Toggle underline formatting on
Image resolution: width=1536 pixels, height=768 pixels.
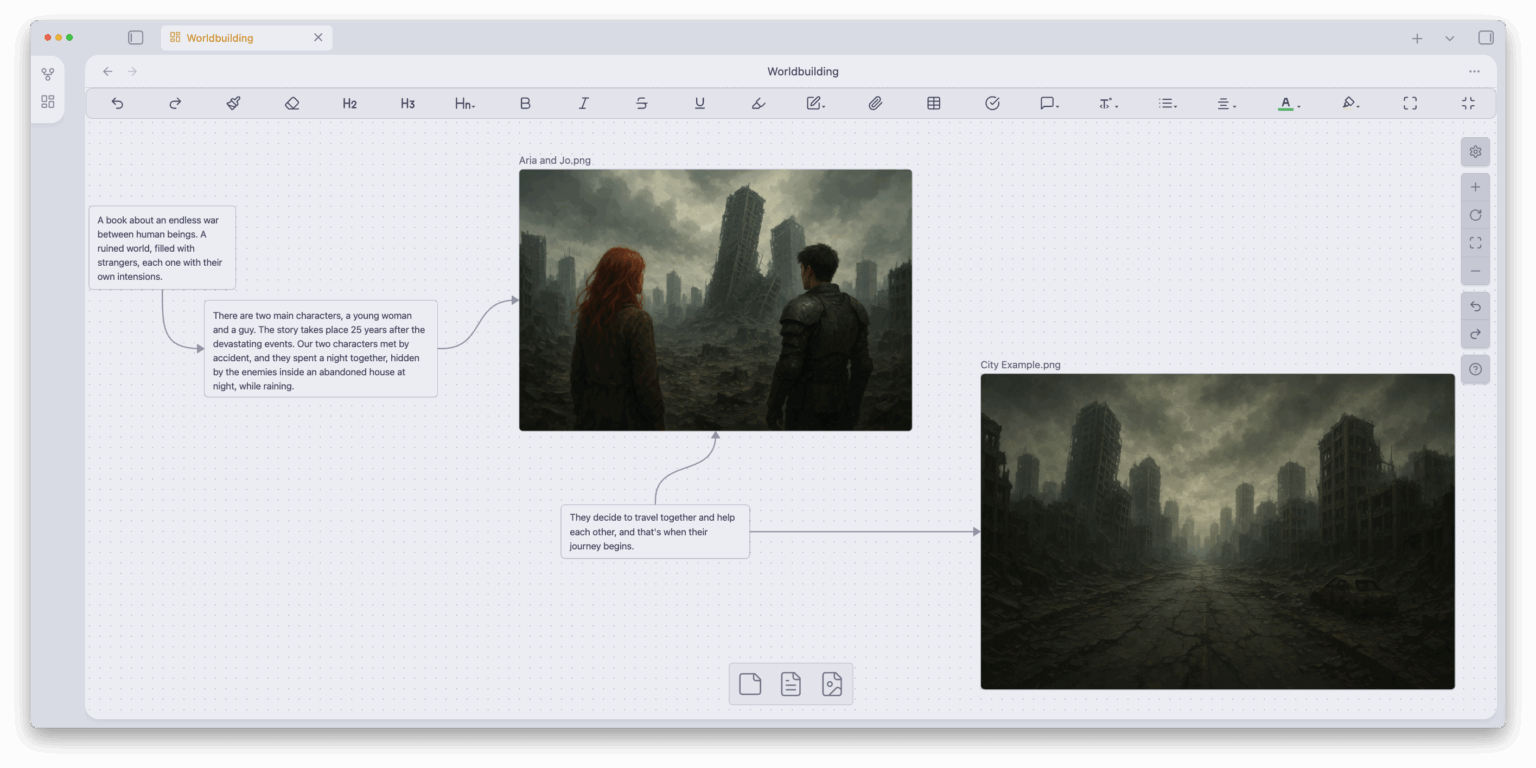click(699, 102)
